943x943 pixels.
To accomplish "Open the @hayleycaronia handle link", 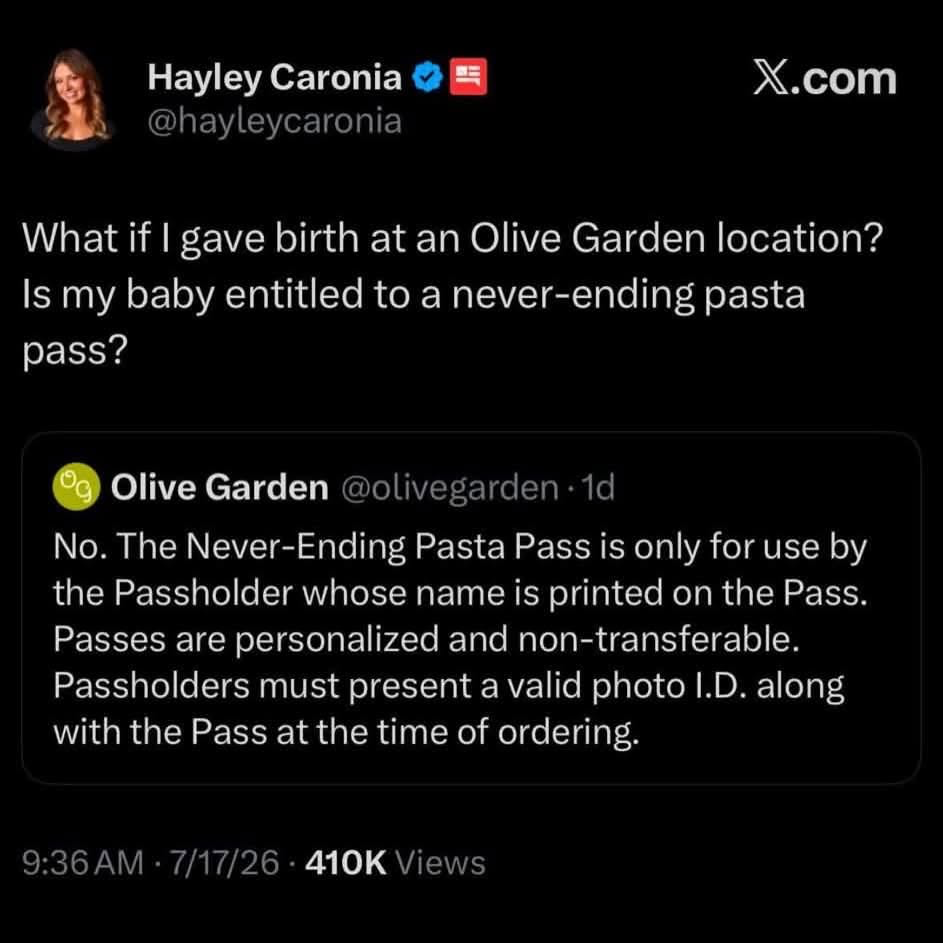I will coord(275,121).
